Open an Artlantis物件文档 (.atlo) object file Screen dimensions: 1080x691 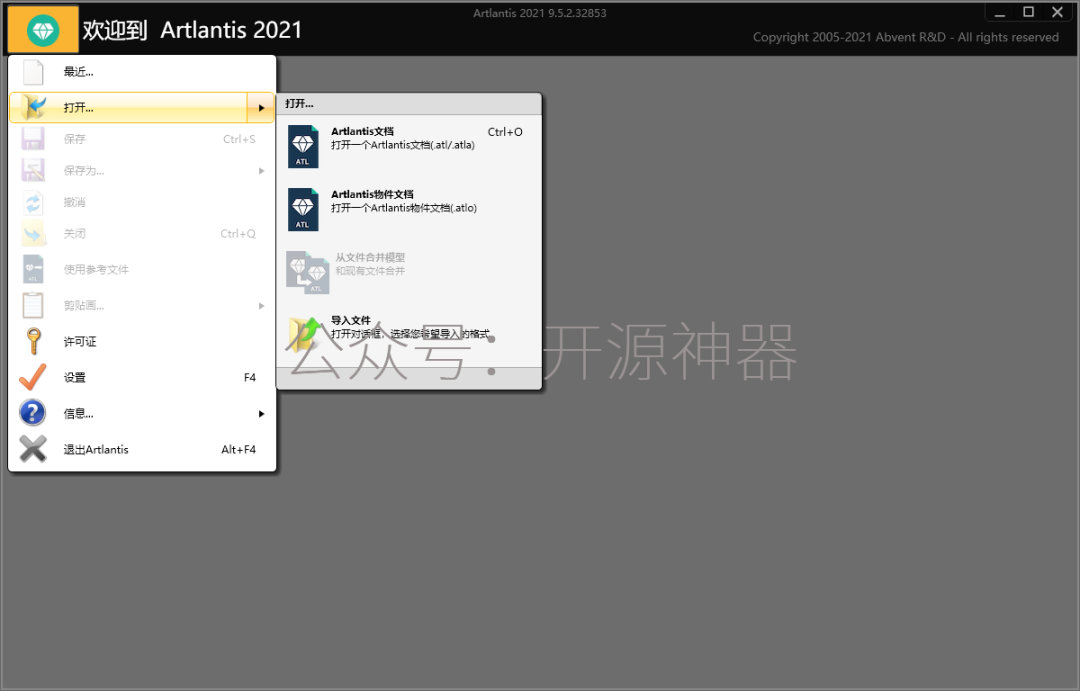409,209
